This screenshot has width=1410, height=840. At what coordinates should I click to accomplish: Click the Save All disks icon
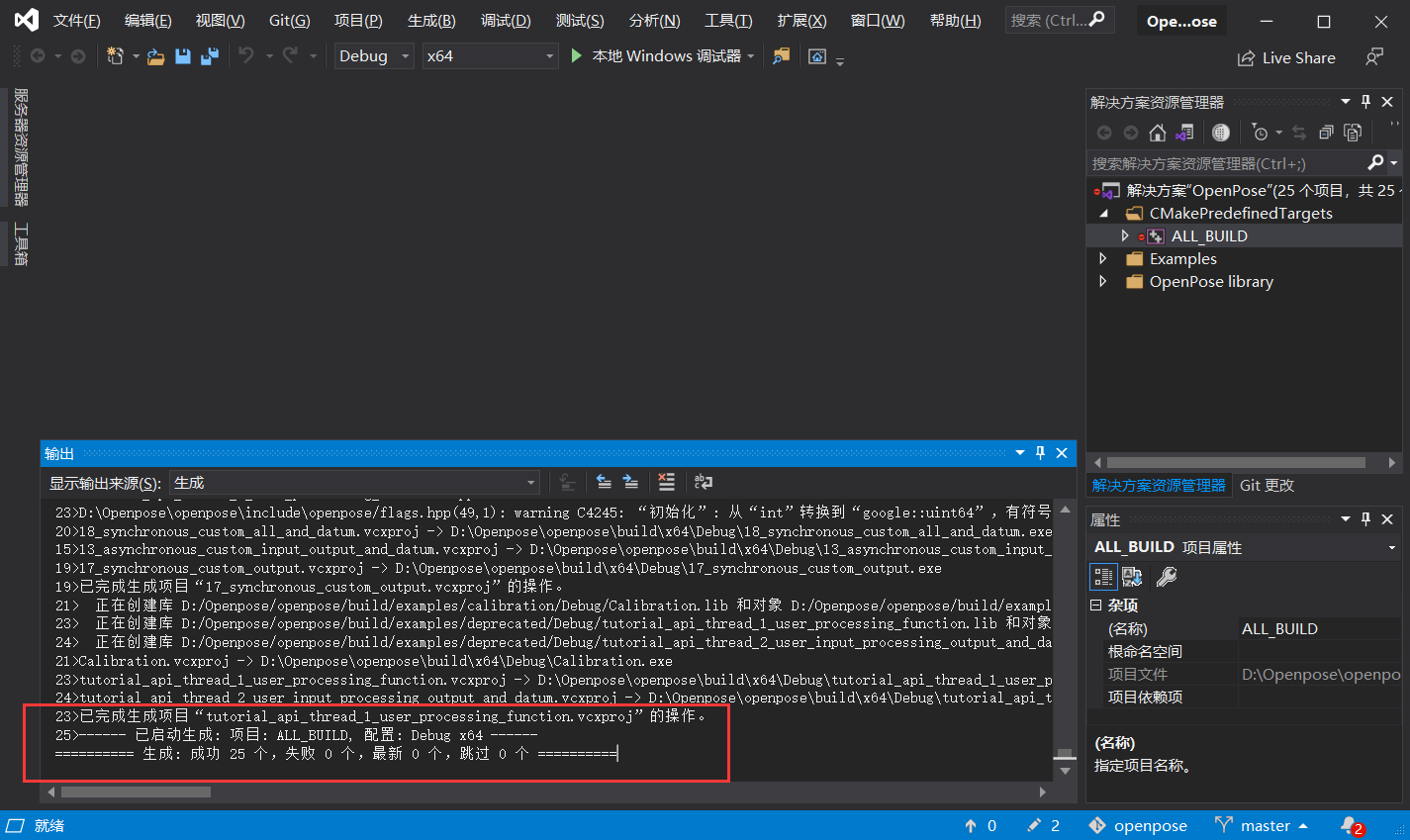(209, 56)
